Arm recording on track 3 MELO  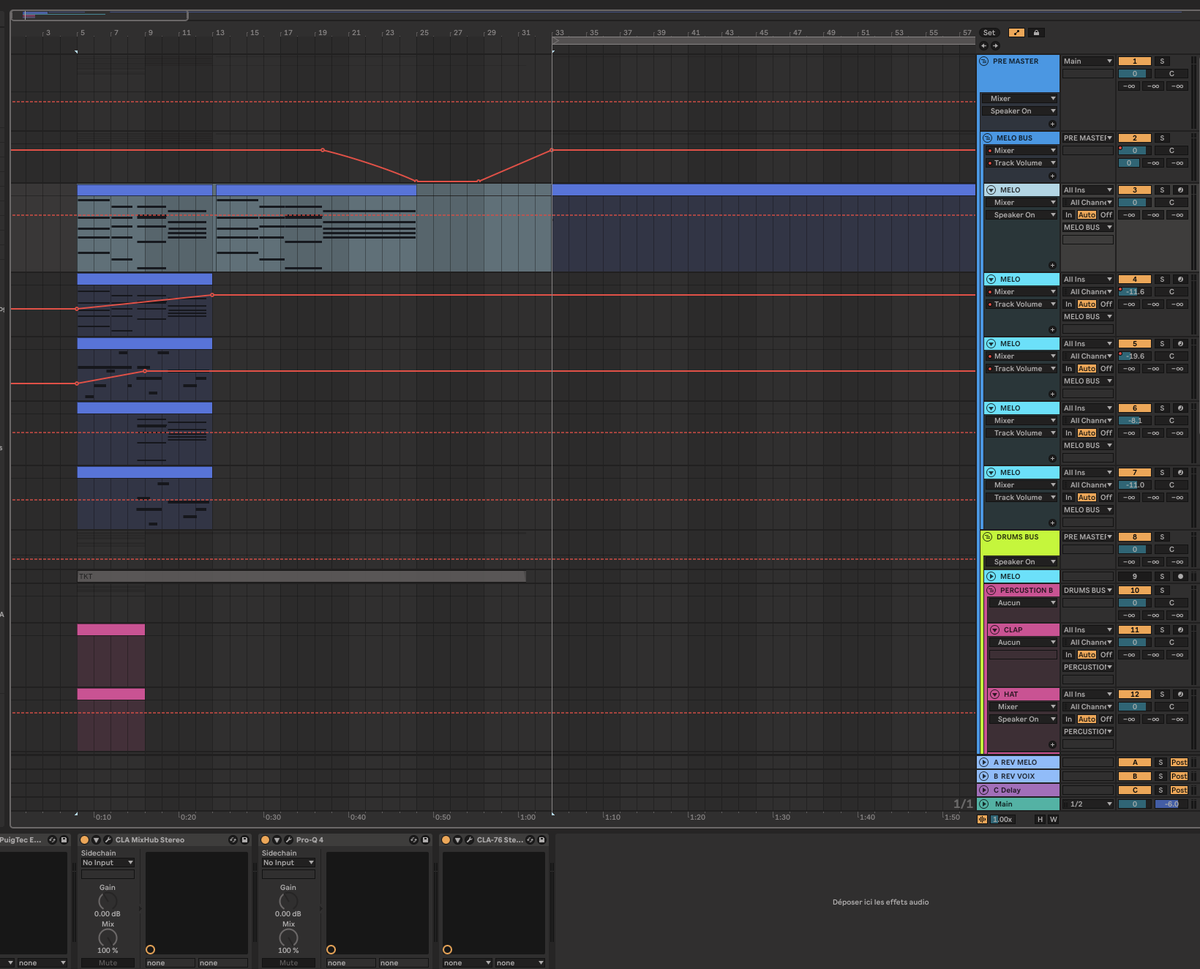click(x=1180, y=190)
